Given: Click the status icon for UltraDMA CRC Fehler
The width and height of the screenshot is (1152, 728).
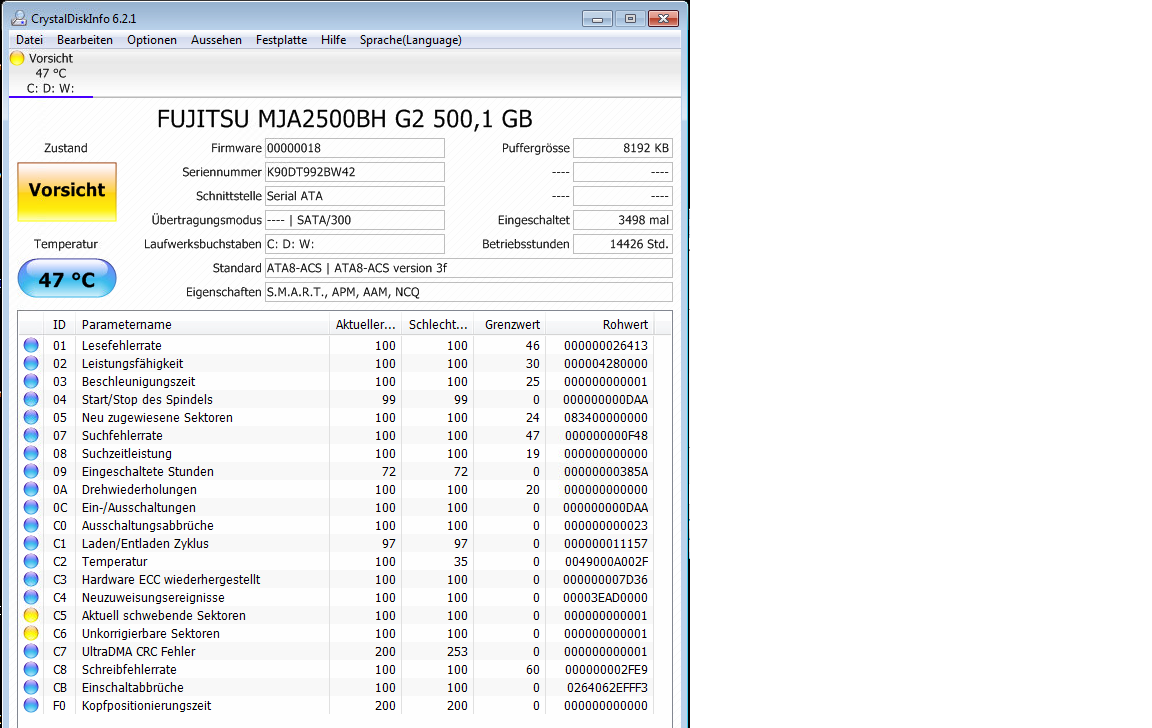Looking at the screenshot, I should pos(31,651).
